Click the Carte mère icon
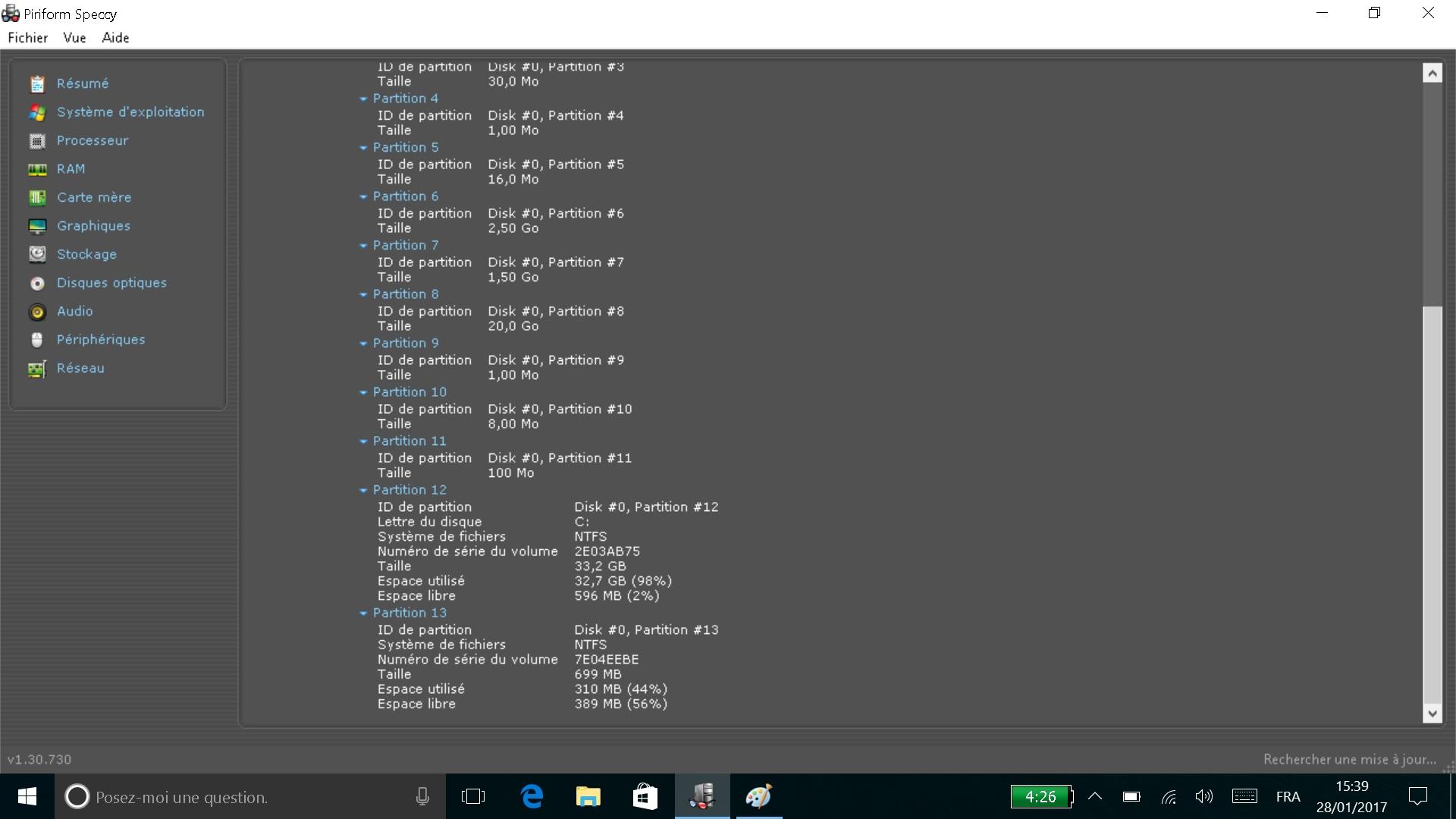Image resolution: width=1456 pixels, height=819 pixels. click(x=37, y=198)
